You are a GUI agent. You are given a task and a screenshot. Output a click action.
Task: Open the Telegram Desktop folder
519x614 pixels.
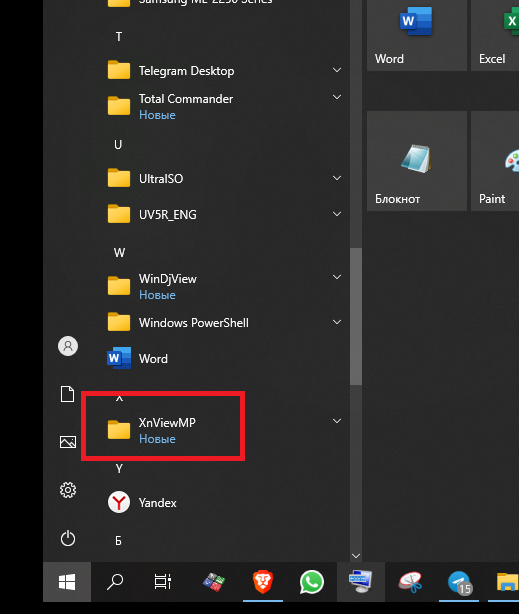(222, 70)
